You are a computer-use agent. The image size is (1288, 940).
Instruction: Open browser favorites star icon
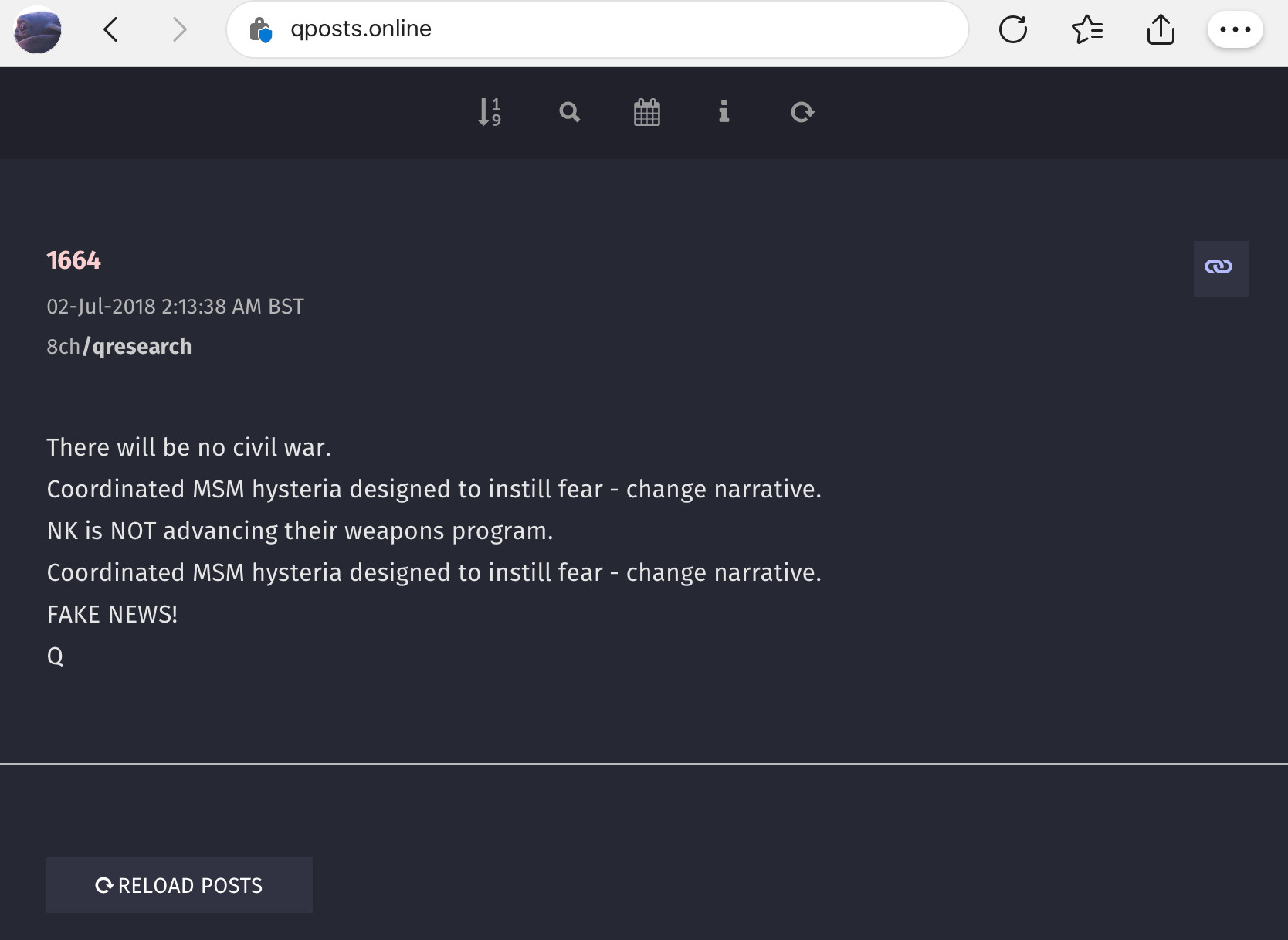click(x=1086, y=30)
